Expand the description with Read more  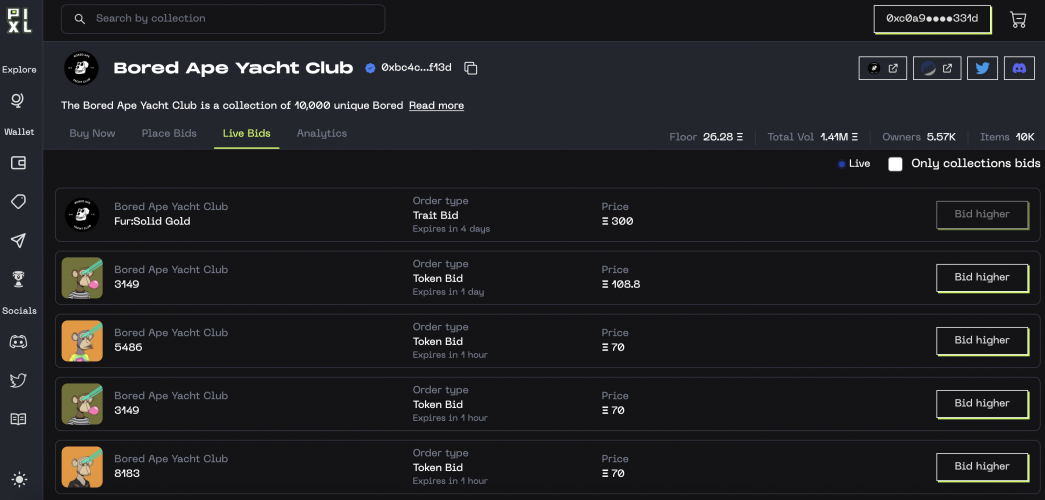pos(436,106)
